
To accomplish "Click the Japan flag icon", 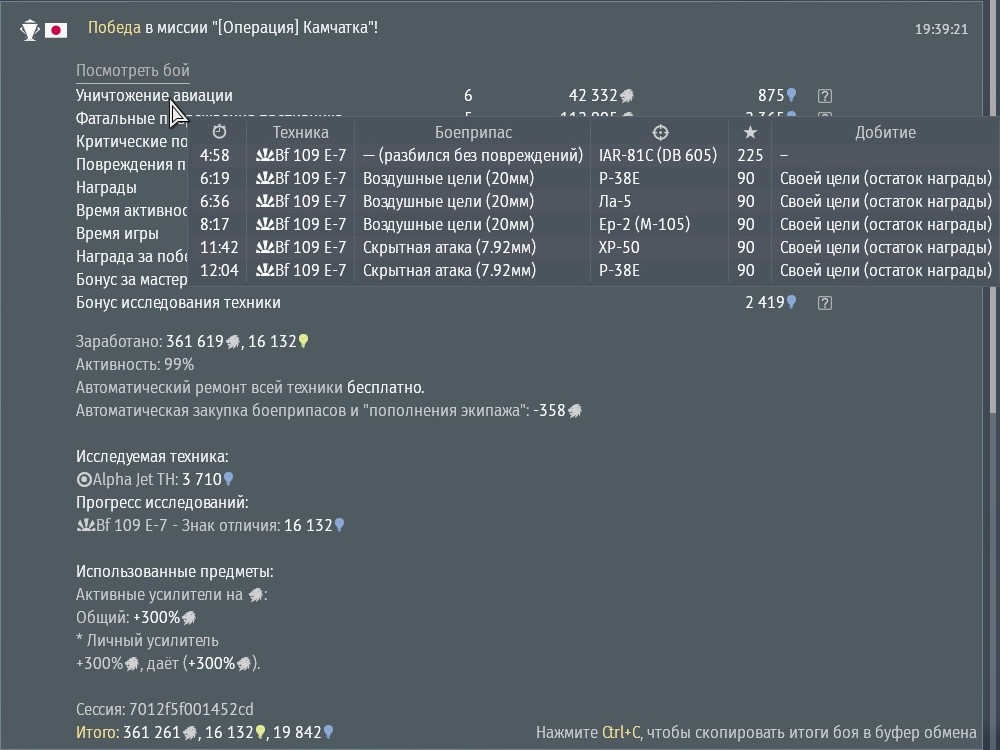I will pyautogui.click(x=56, y=30).
